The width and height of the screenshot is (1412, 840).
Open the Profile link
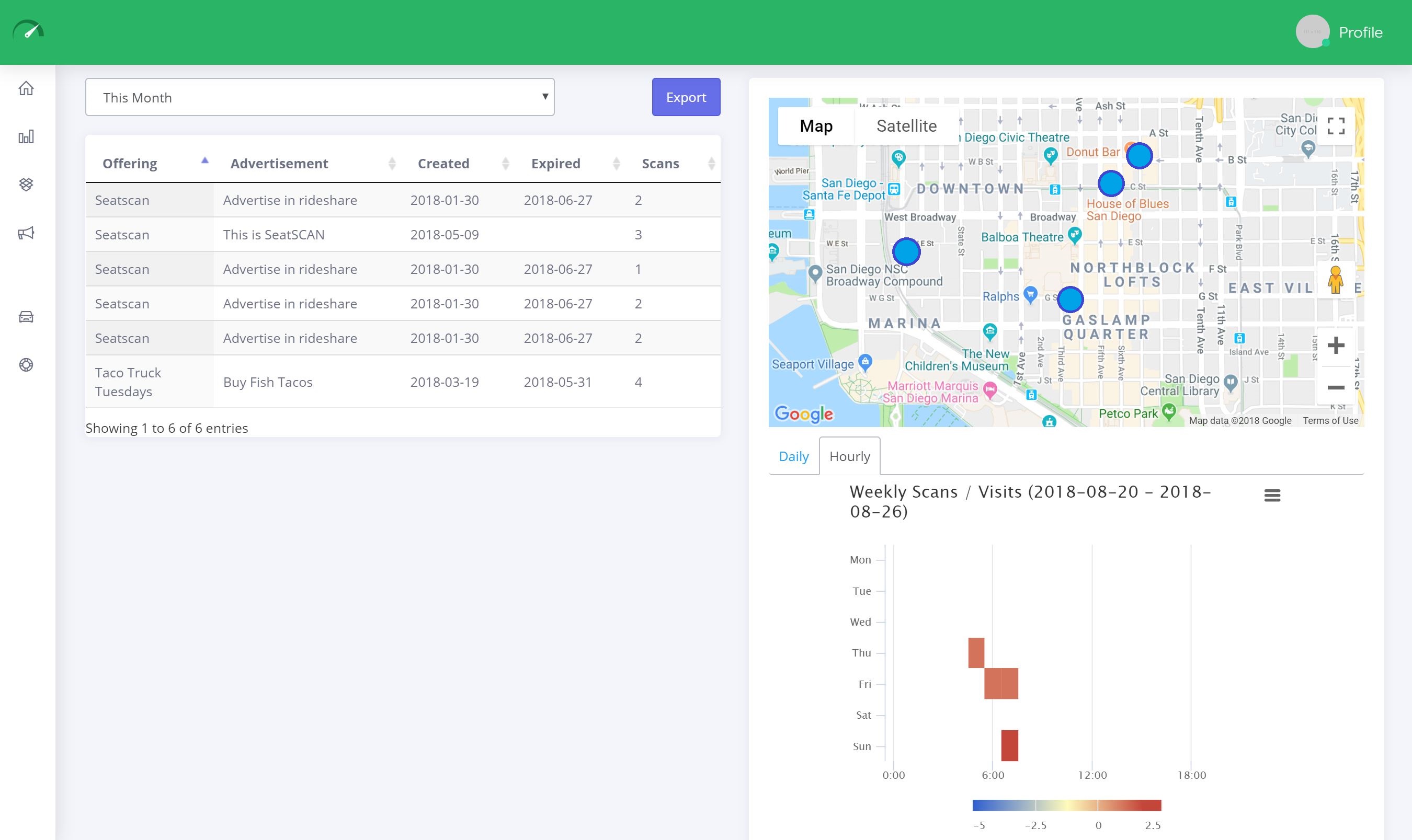(x=1360, y=32)
